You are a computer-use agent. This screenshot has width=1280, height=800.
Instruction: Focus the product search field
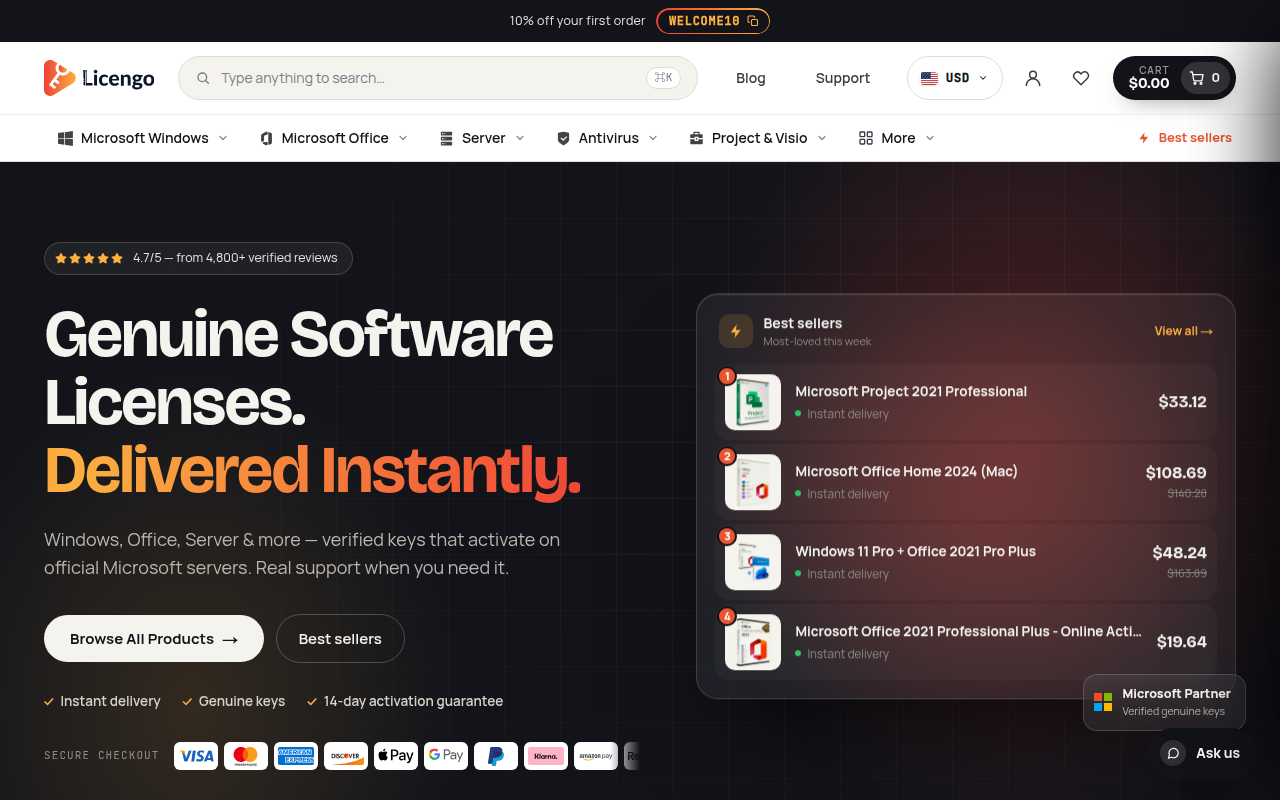click(x=438, y=78)
